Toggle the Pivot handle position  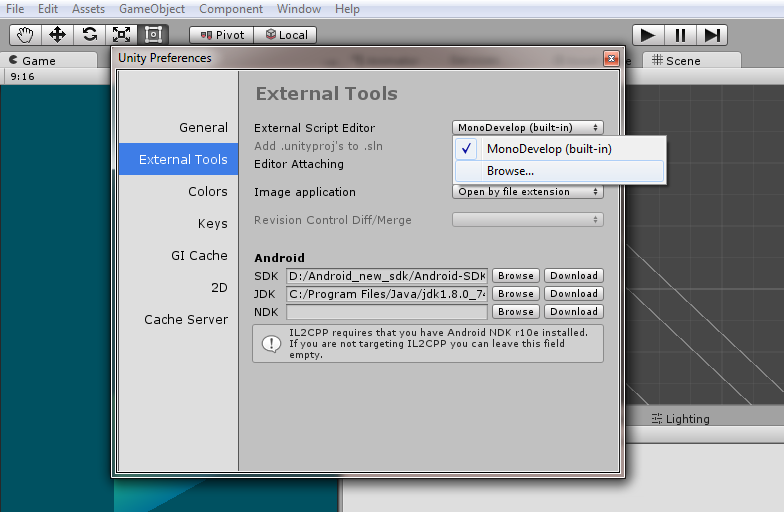[x=222, y=35]
